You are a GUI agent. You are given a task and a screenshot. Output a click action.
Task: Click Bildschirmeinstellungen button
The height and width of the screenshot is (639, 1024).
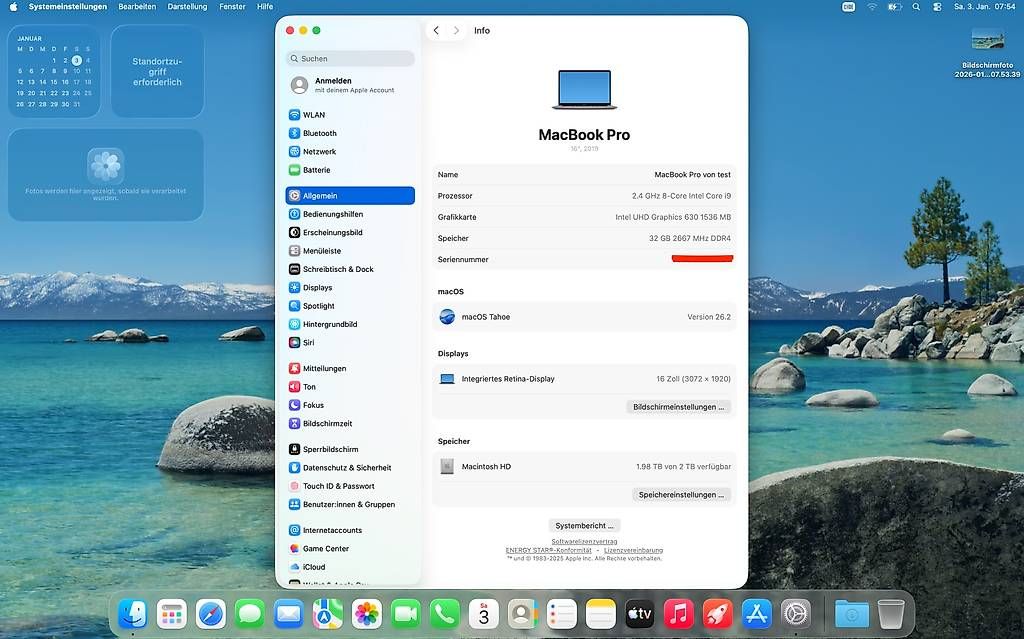679,407
